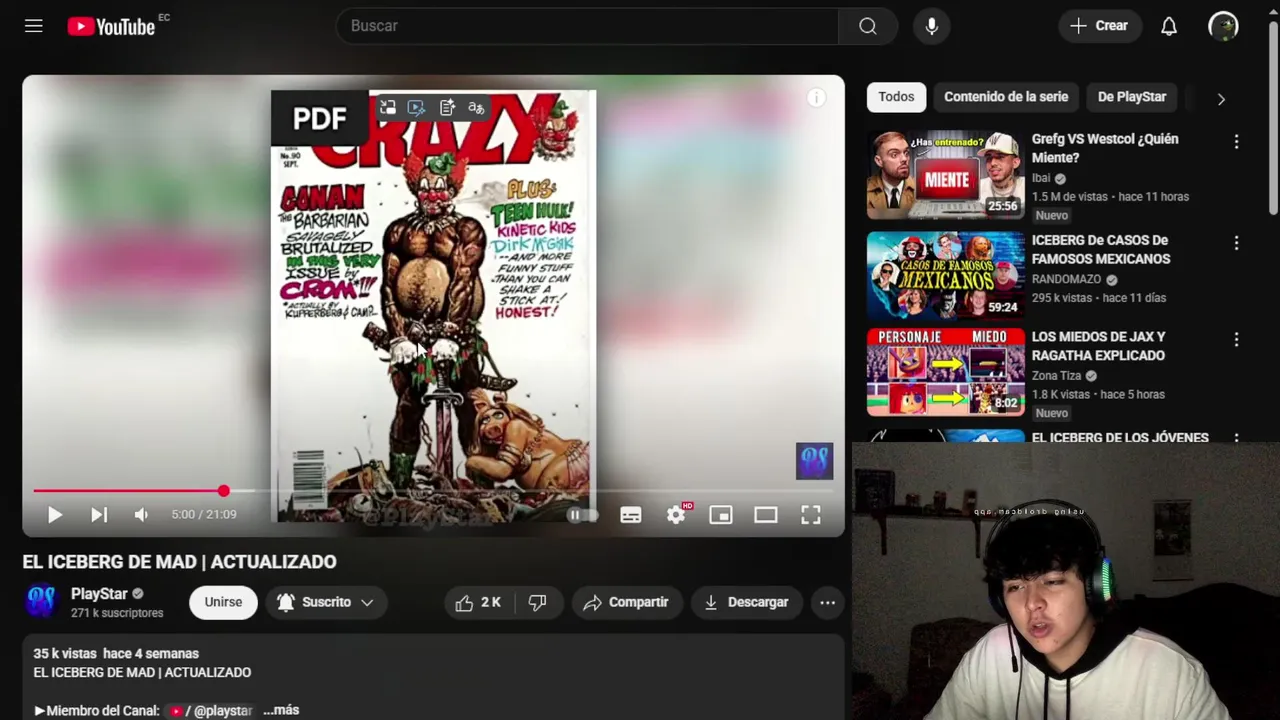
Task: Open the RANDOMAZO channel name
Action: pyautogui.click(x=1066, y=279)
